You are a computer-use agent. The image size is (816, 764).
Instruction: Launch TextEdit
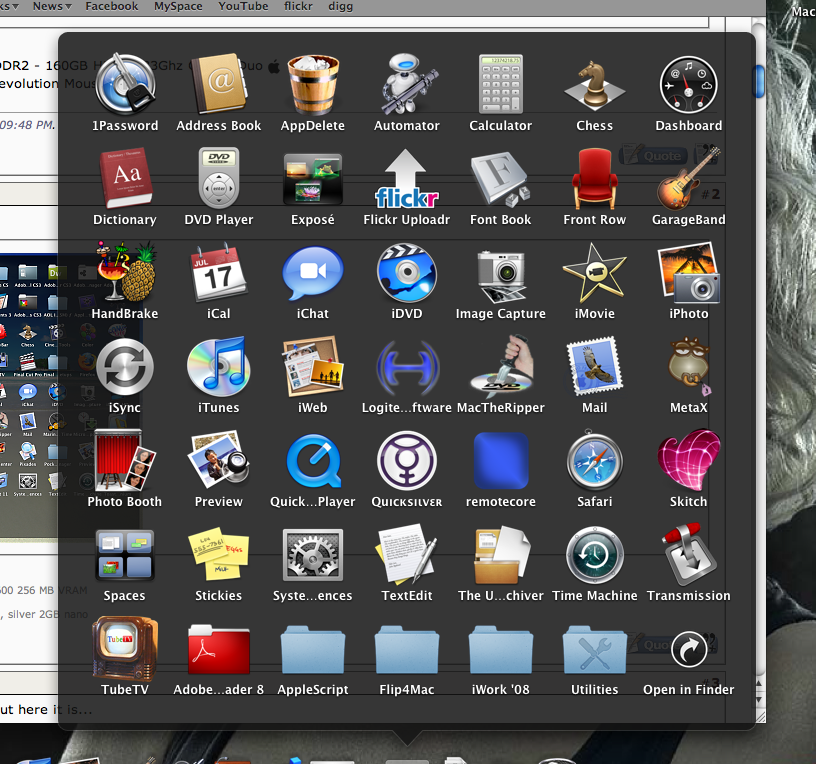click(406, 555)
